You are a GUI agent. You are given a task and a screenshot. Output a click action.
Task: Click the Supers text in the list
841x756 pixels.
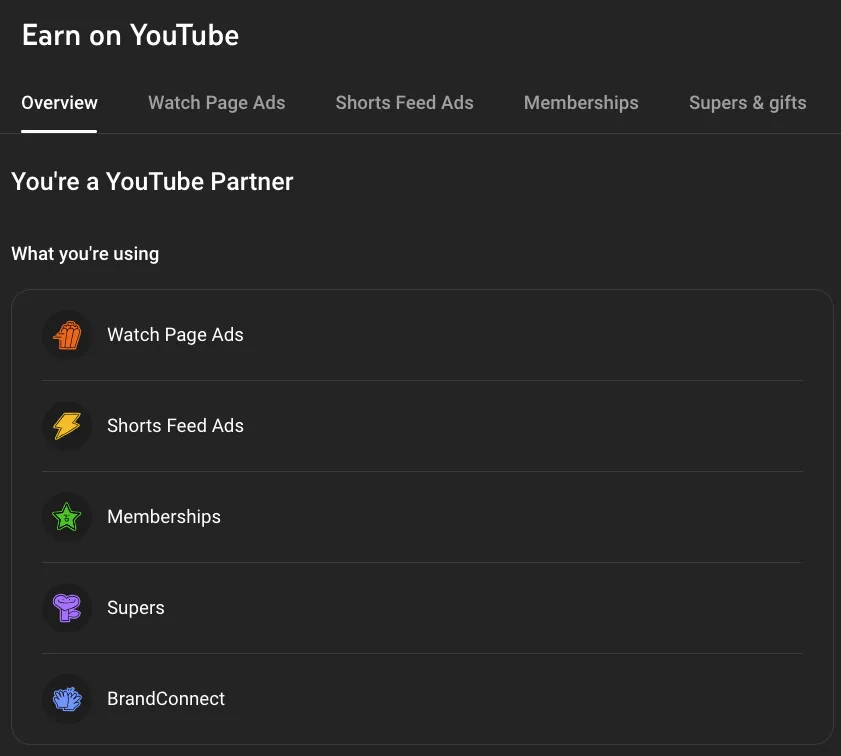coord(136,608)
